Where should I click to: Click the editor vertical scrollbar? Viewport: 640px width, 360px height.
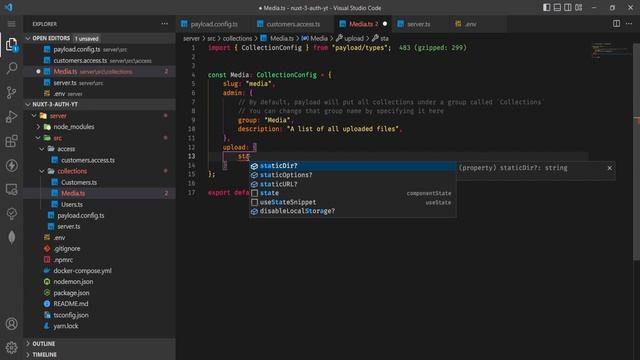[x=636, y=151]
